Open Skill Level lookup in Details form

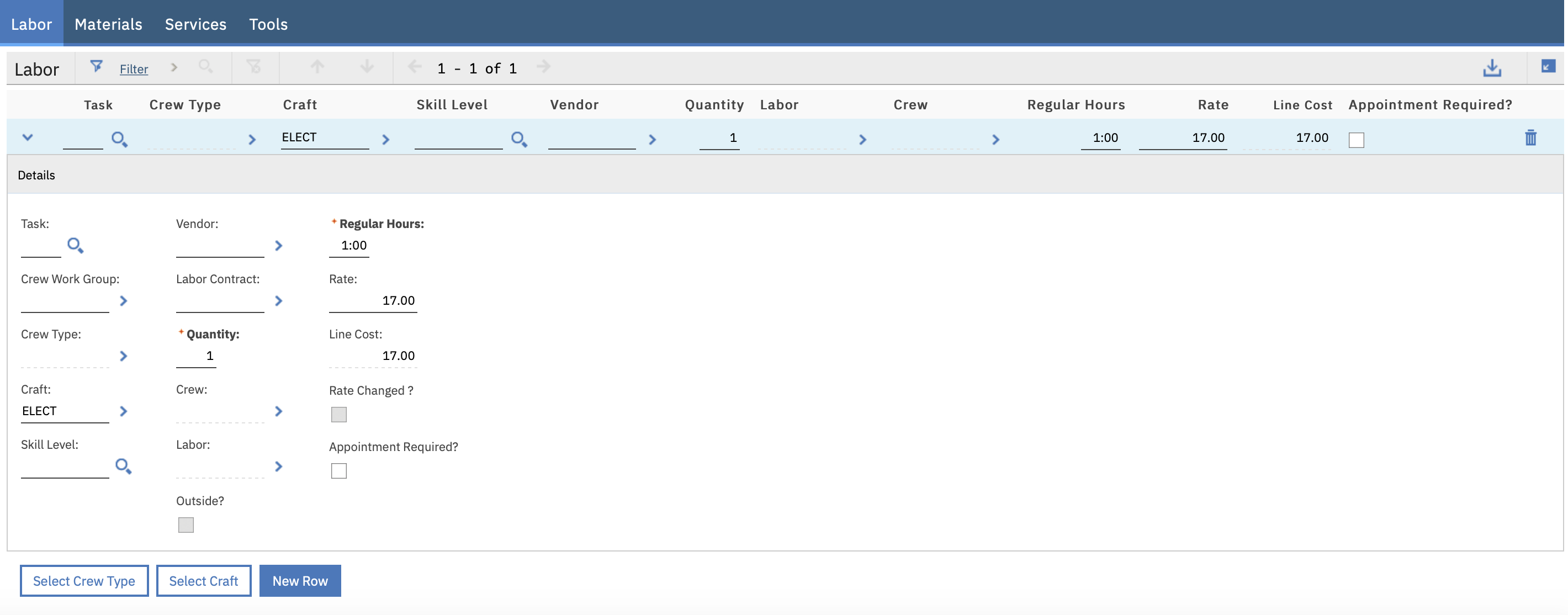point(123,466)
